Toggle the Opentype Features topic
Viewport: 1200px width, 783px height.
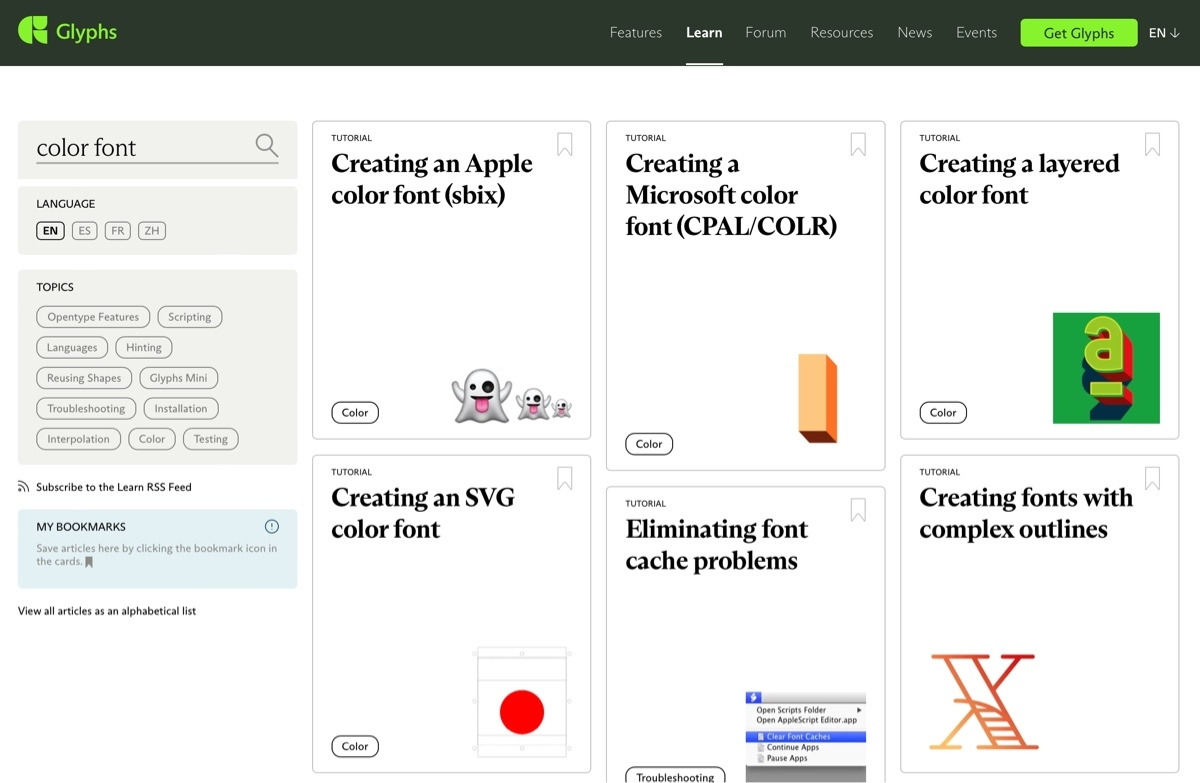click(x=93, y=317)
